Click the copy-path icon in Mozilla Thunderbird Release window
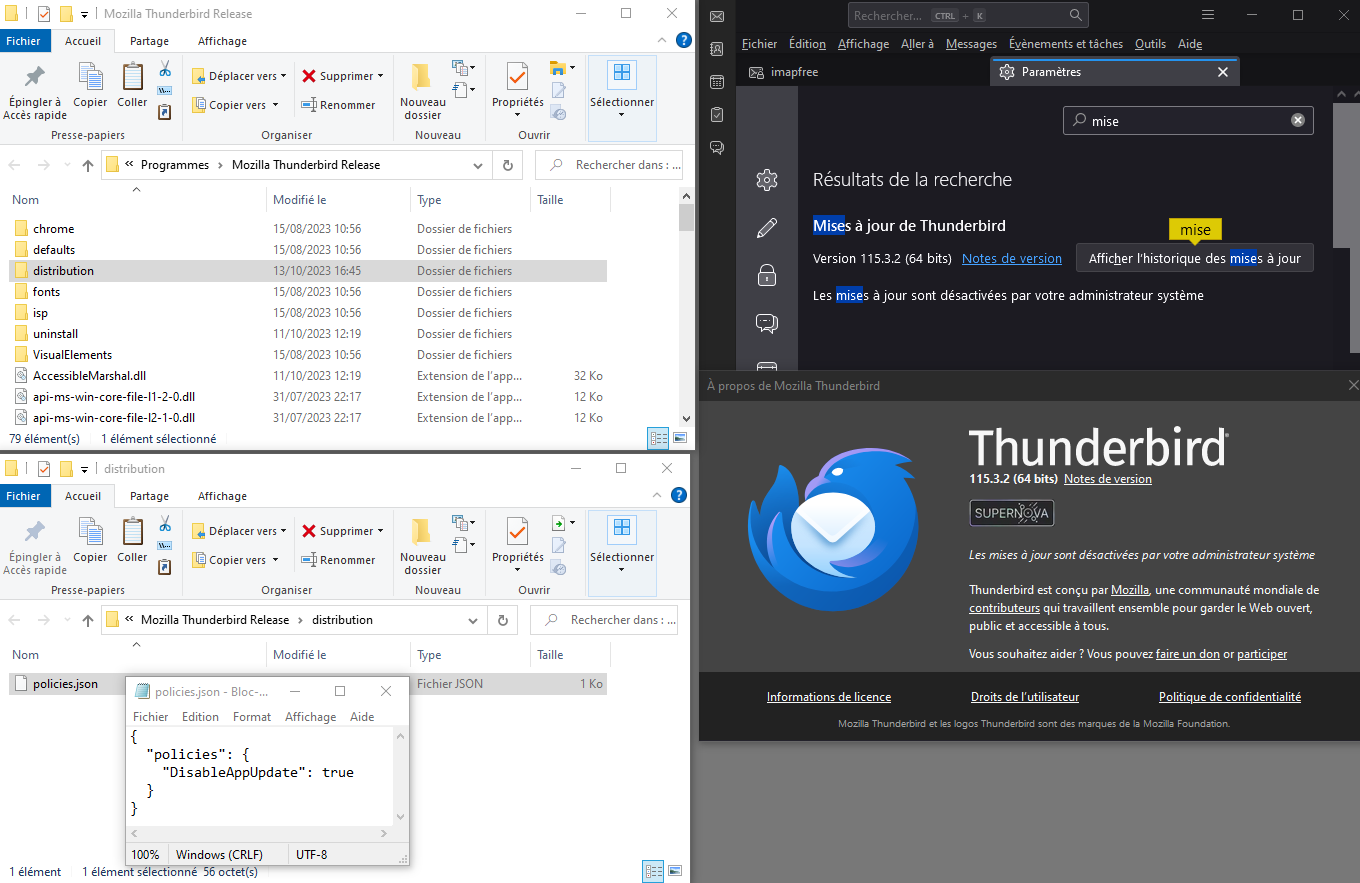This screenshot has width=1360, height=883. coord(165,90)
